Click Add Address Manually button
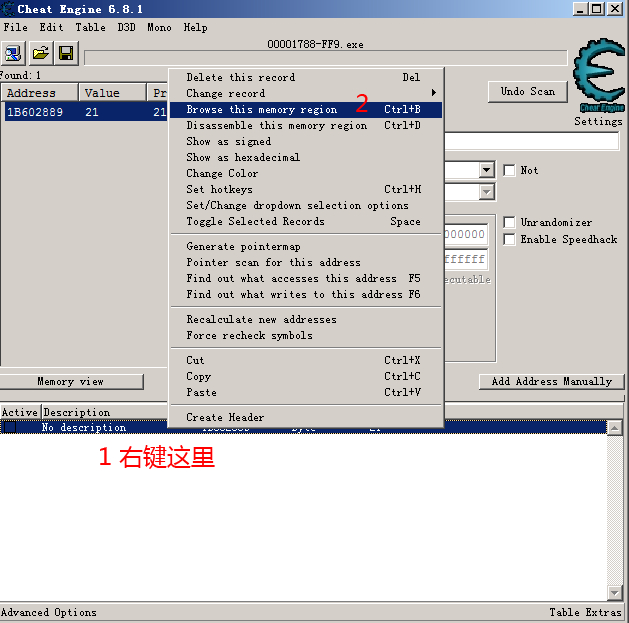 (x=552, y=382)
